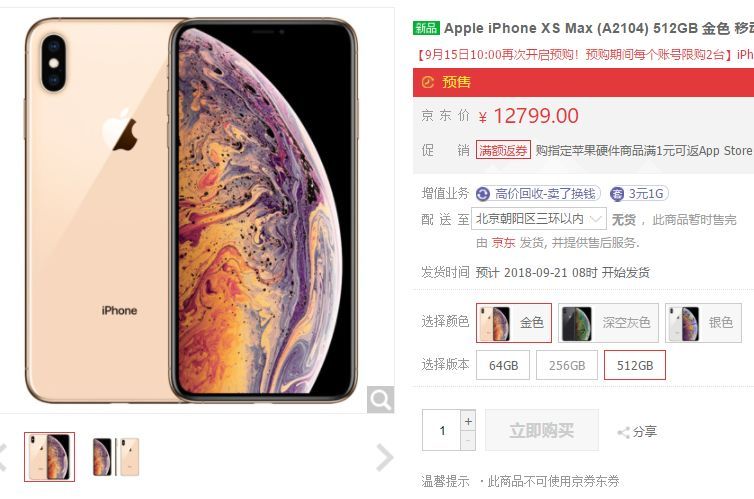
Task: Go to next thumbnail with right arrow
Action: tap(385, 457)
